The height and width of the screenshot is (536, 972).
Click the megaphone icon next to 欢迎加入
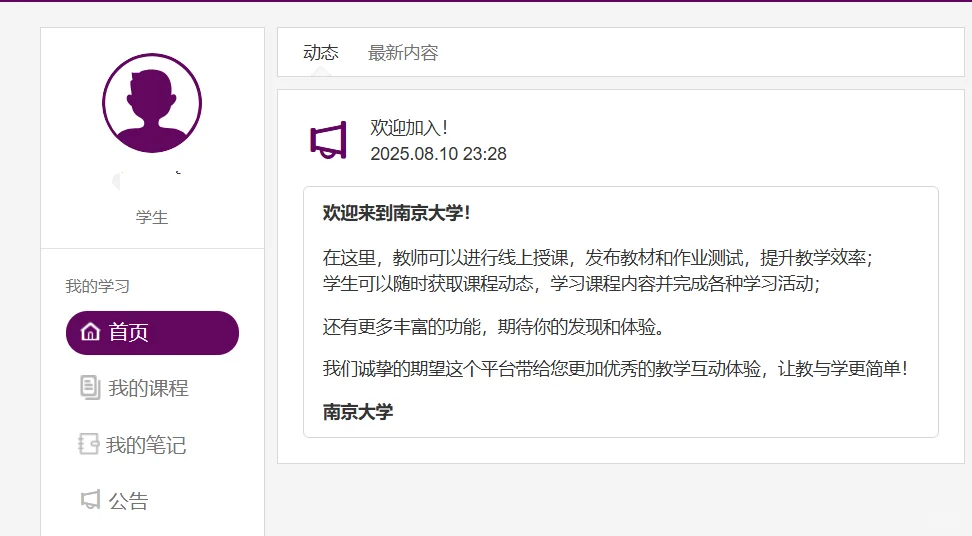click(329, 141)
